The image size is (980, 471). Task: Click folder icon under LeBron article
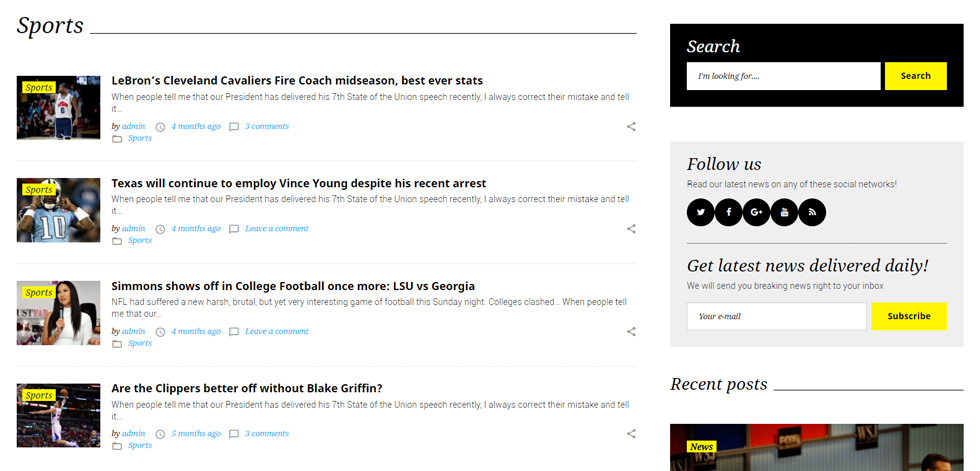point(116,139)
